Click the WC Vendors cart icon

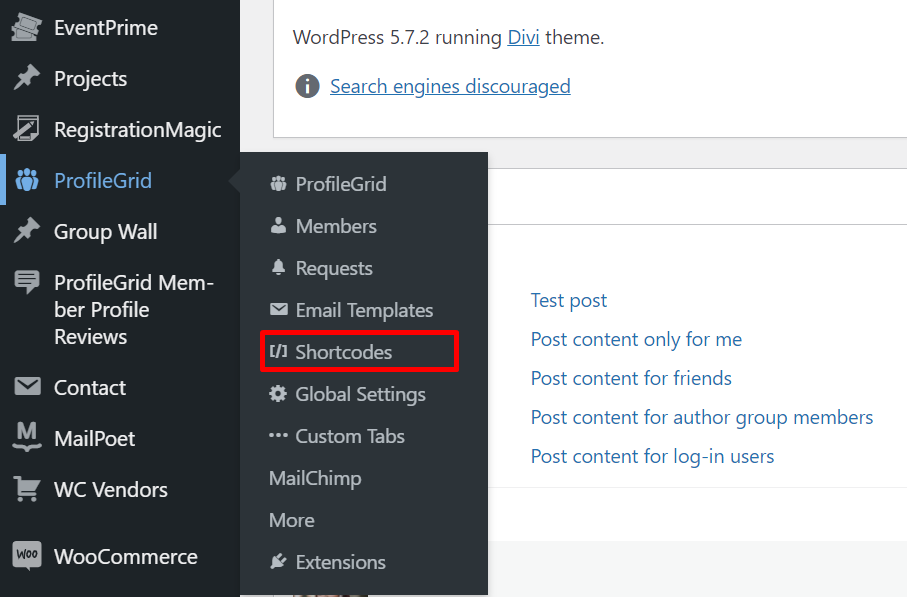tap(27, 490)
